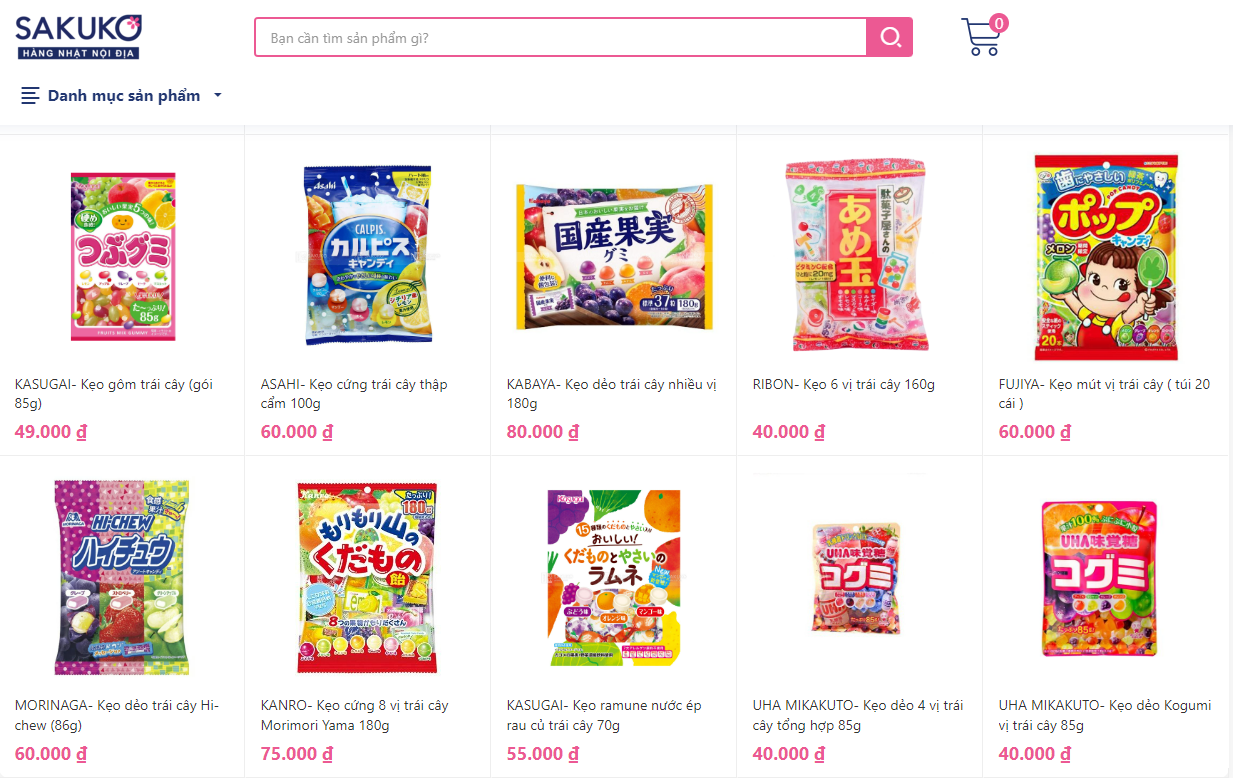Focus the product search input field
Screen dimensions: 1233x778
(x=560, y=38)
